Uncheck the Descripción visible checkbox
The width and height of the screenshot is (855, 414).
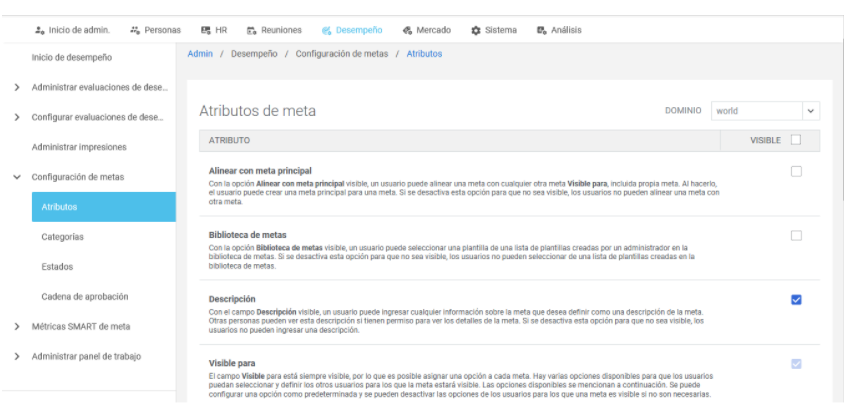click(x=796, y=299)
